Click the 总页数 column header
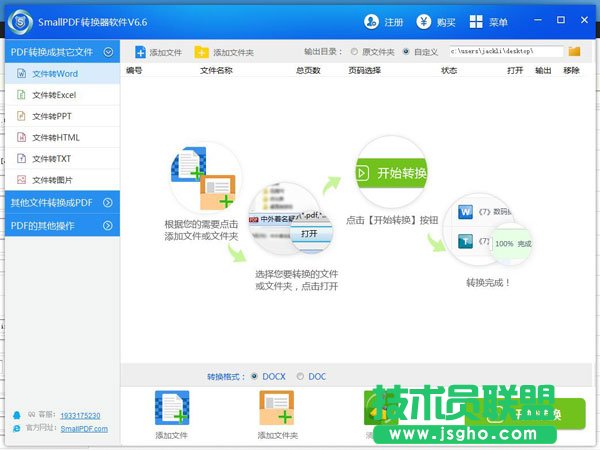Screen dimensions: 600x450 click(308, 70)
